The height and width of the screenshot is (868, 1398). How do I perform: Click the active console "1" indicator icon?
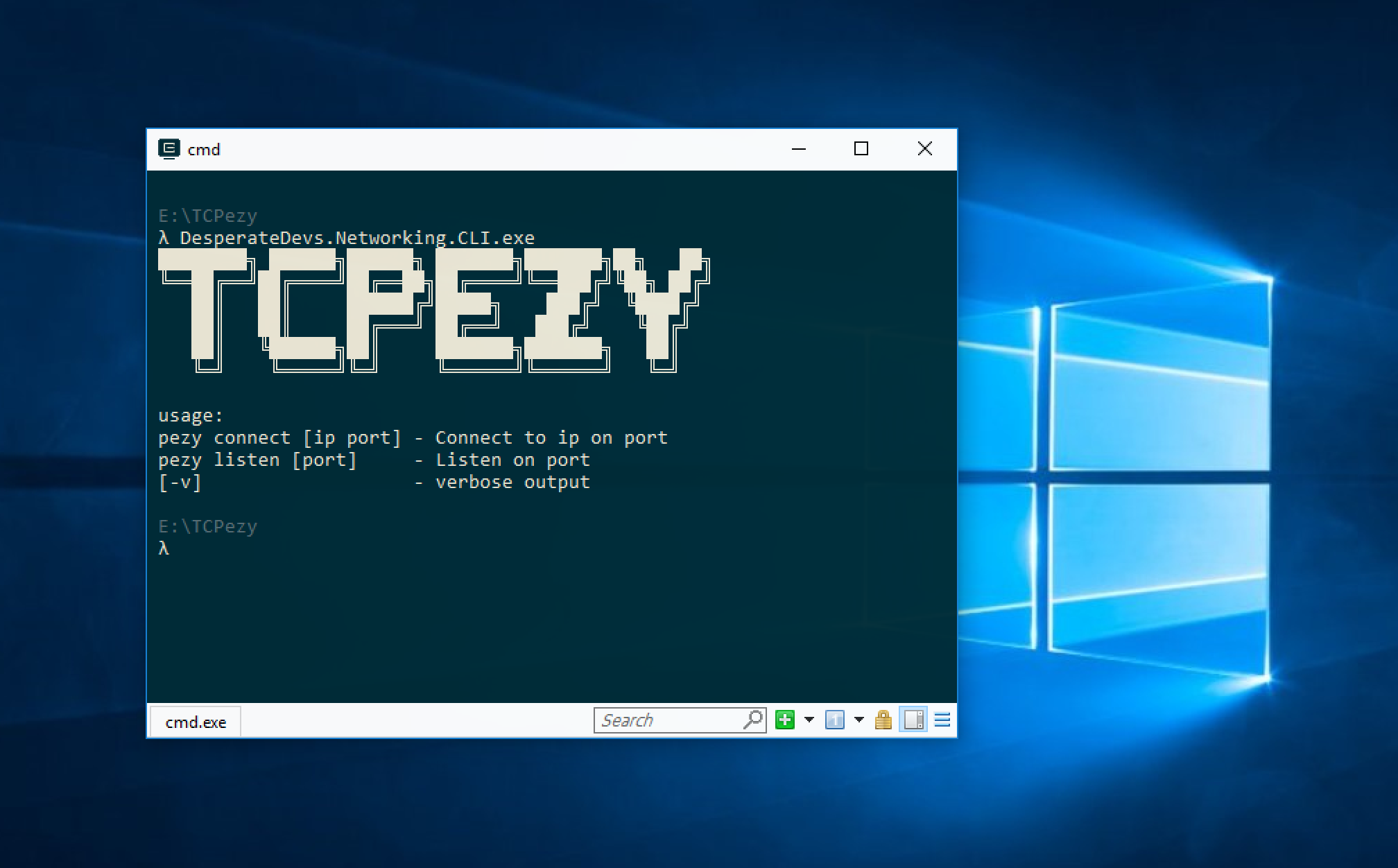pyautogui.click(x=836, y=720)
